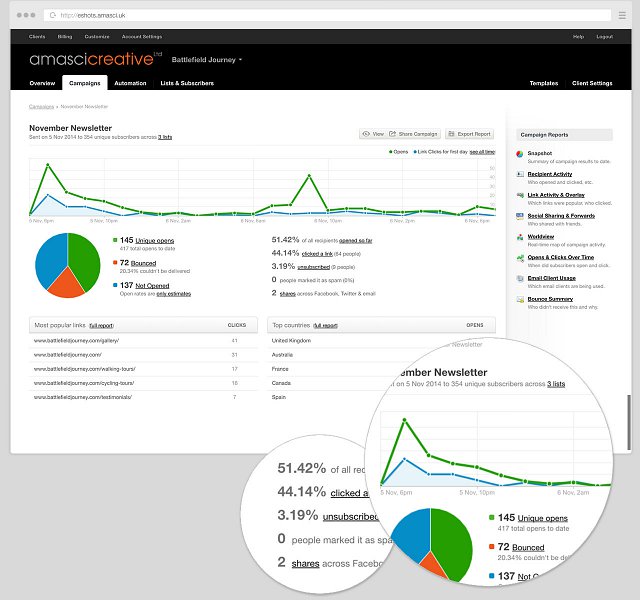Click Clients in the top menu
The width and height of the screenshot is (640, 600).
pyautogui.click(x=37, y=37)
